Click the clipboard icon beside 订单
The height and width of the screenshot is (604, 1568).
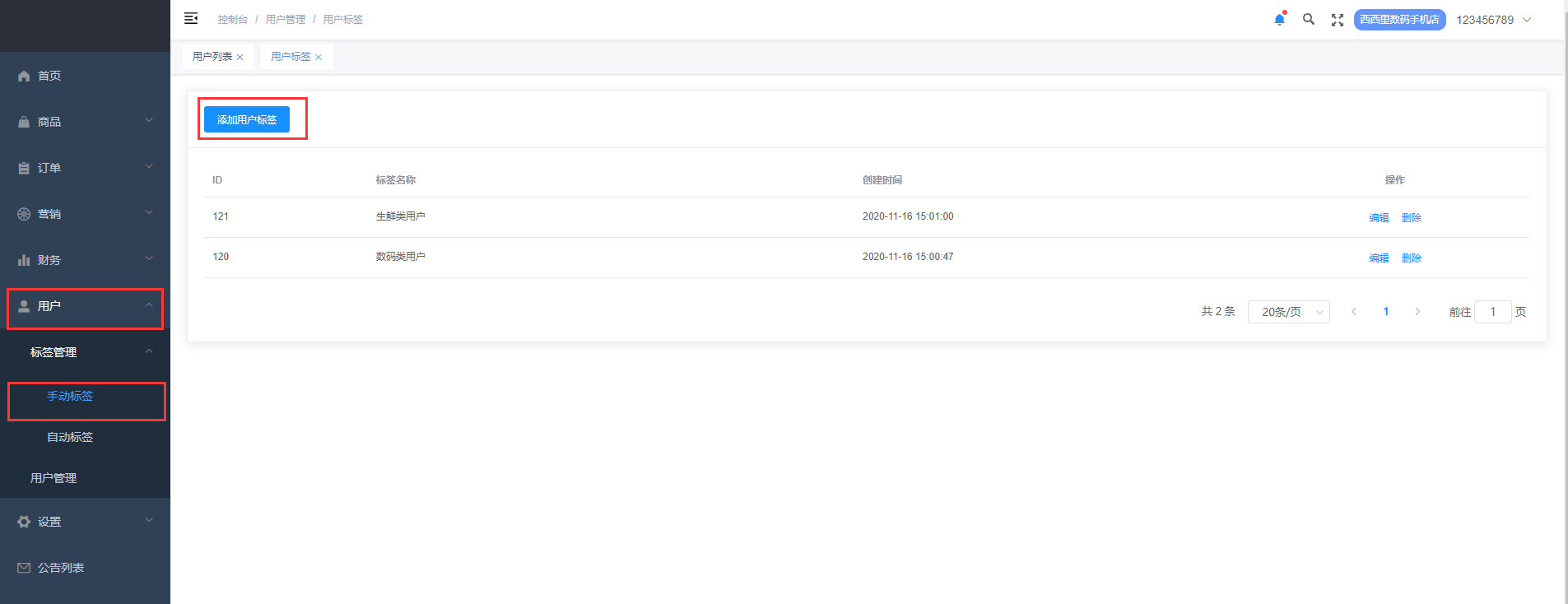[24, 168]
